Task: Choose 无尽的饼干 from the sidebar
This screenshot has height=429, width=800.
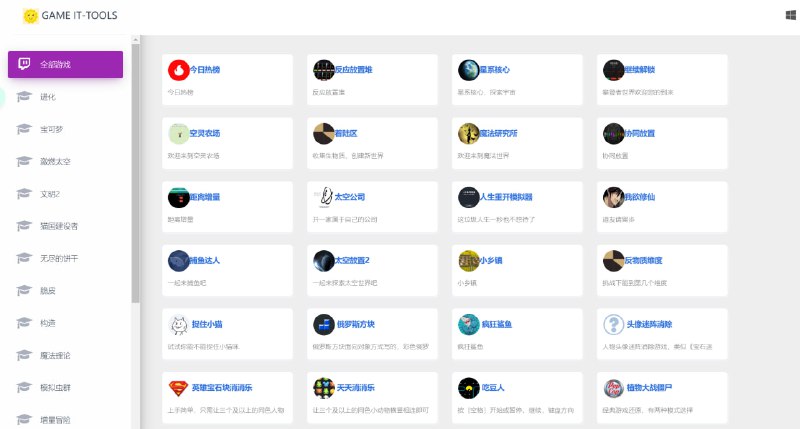Action: click(x=58, y=258)
